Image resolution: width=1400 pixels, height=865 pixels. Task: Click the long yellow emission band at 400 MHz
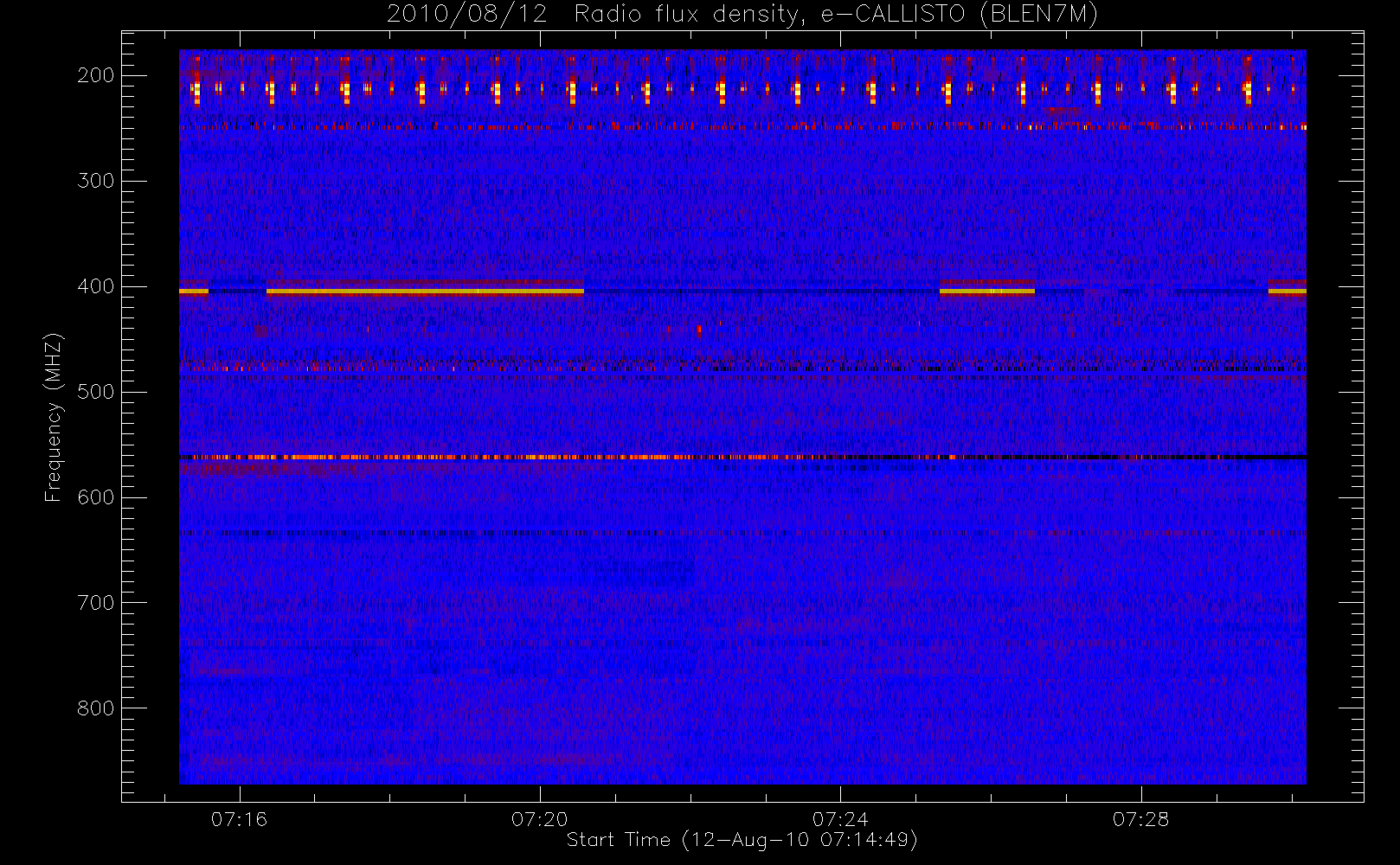[425, 292]
